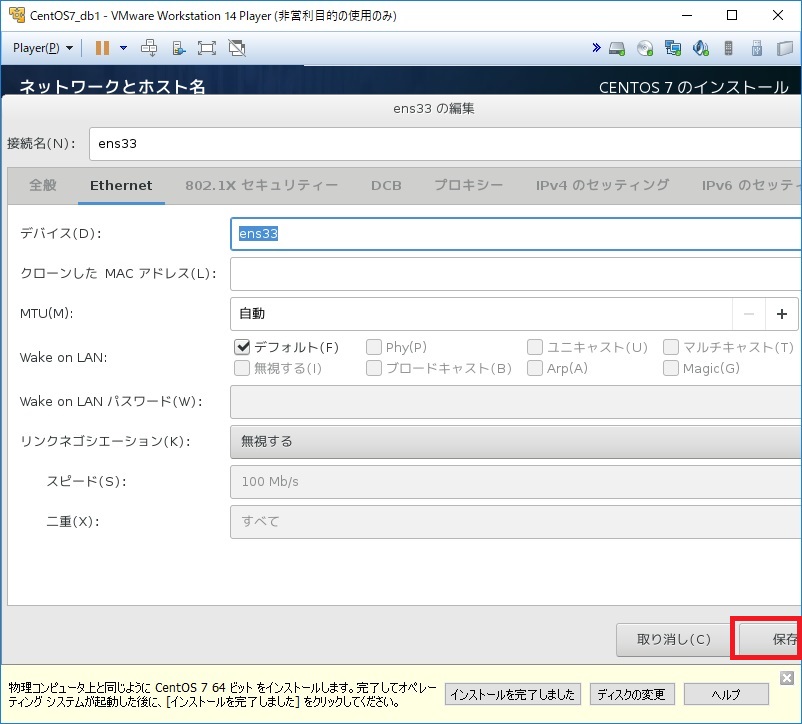Click the Wake on LAN パスワード field
The image size is (802, 724).
[516, 402]
